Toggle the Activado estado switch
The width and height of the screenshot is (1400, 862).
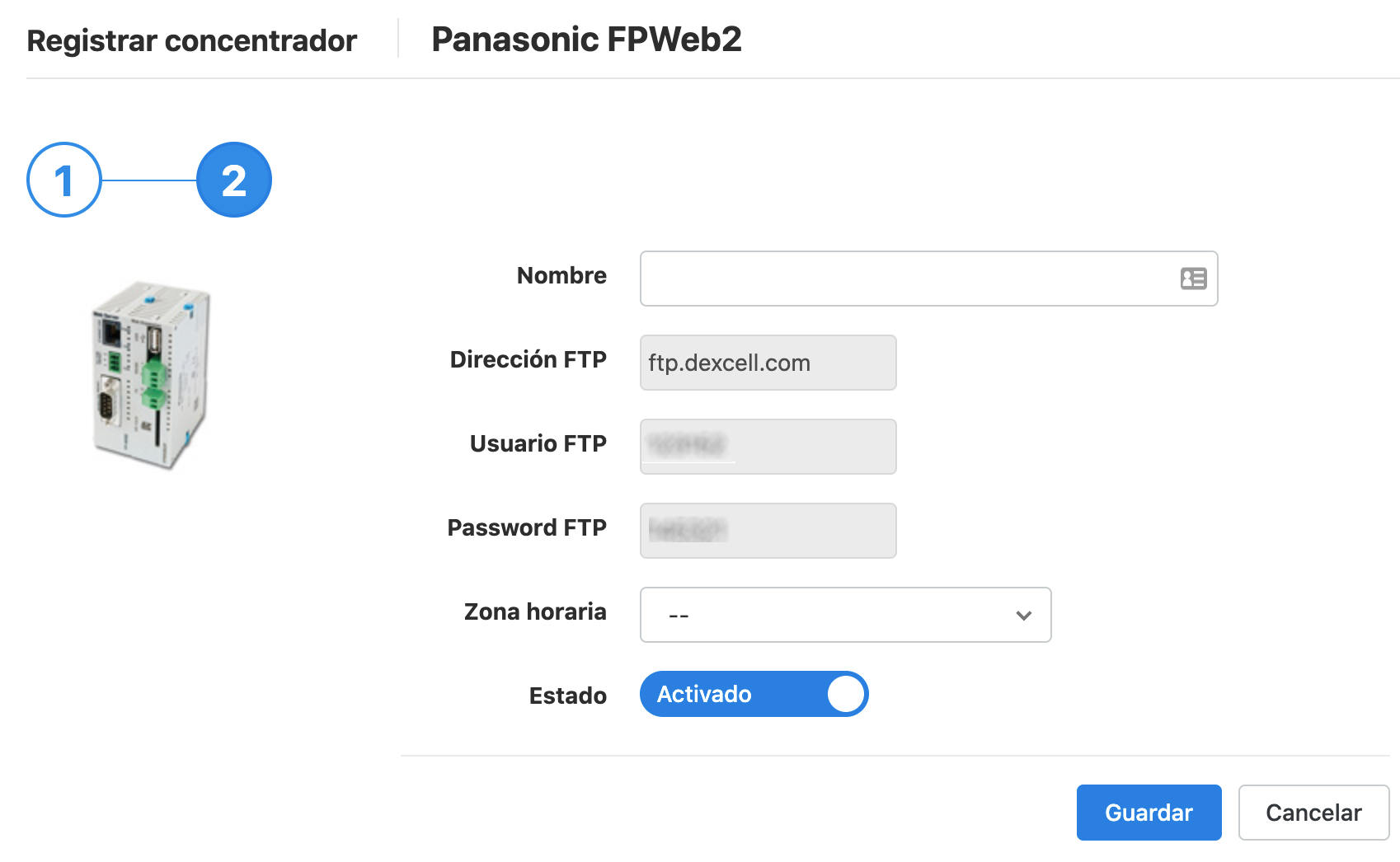tap(754, 694)
